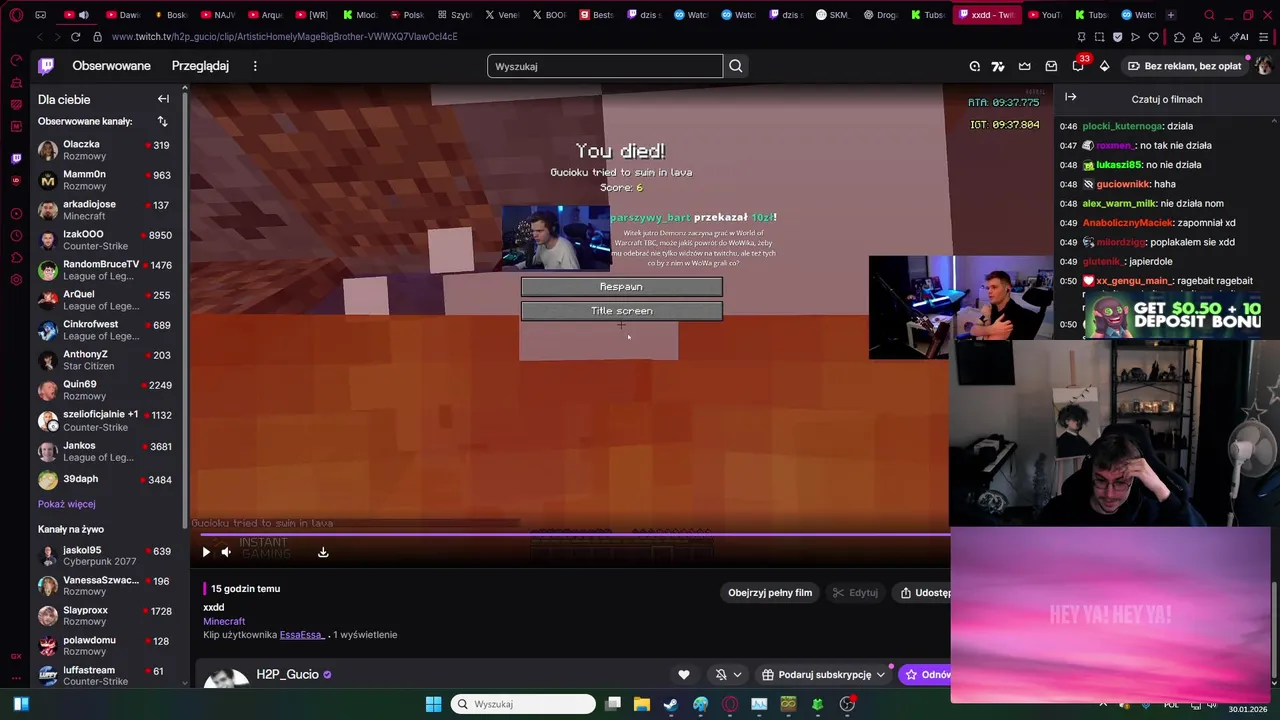Click the Obejrzyj pełny film button
This screenshot has height=720, width=1280.
tap(770, 592)
